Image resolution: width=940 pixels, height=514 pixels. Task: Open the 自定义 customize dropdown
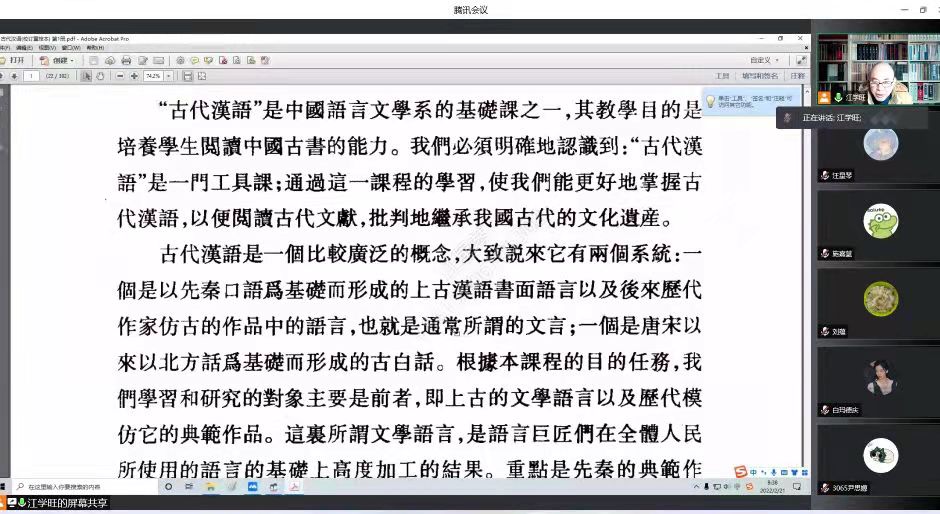pyautogui.click(x=765, y=61)
